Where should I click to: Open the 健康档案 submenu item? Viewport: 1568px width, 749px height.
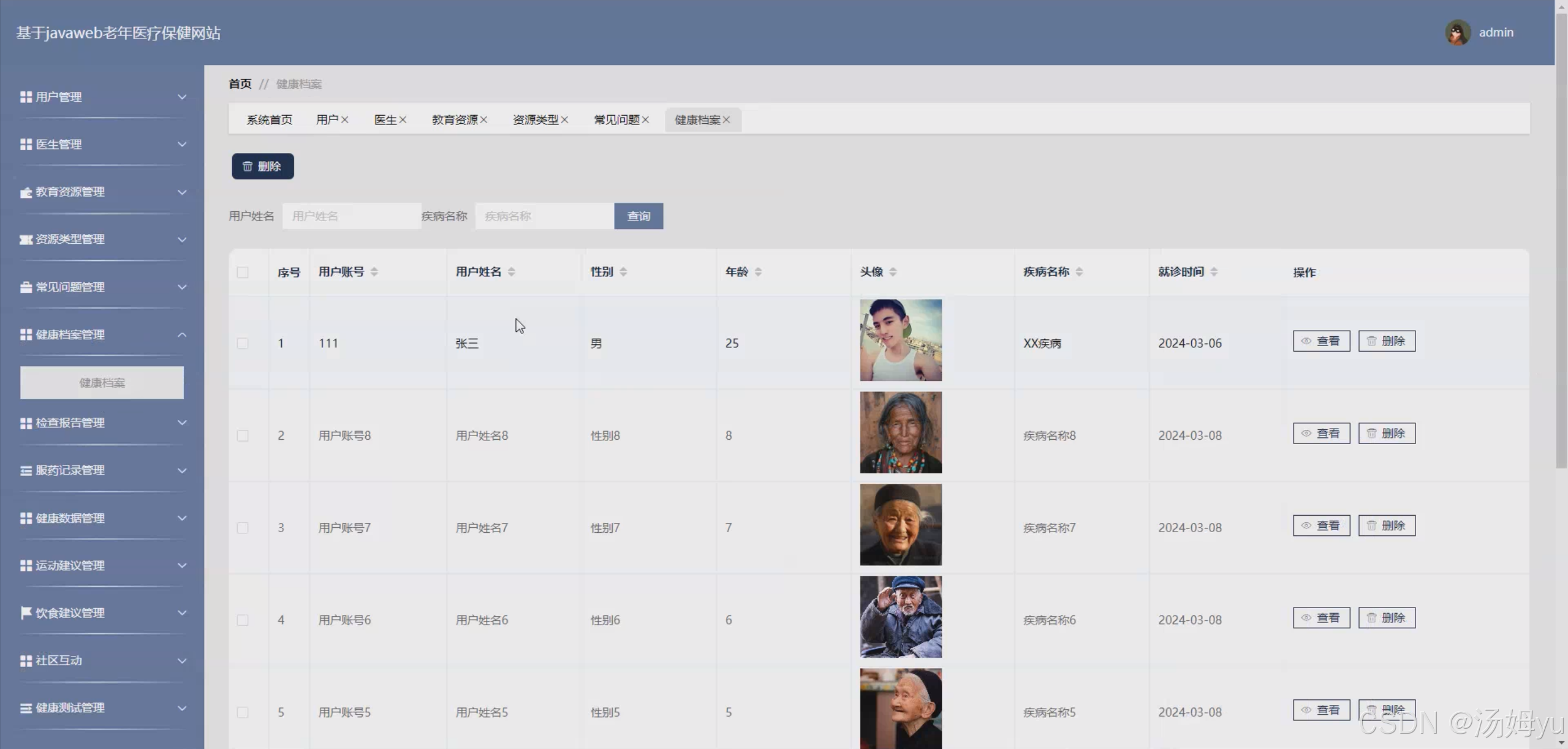[x=102, y=383]
